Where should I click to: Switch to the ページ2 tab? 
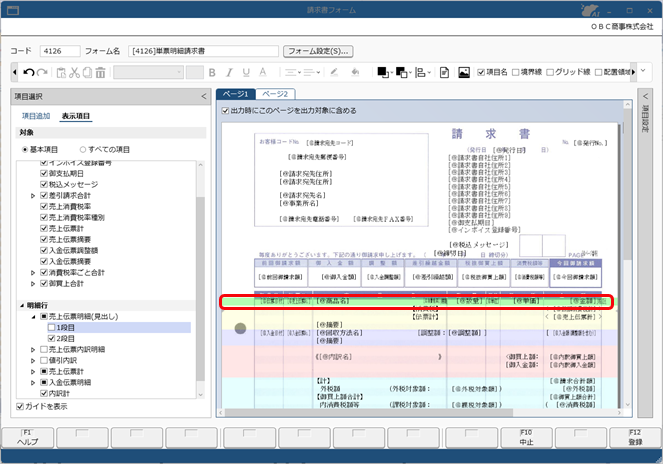[275, 94]
